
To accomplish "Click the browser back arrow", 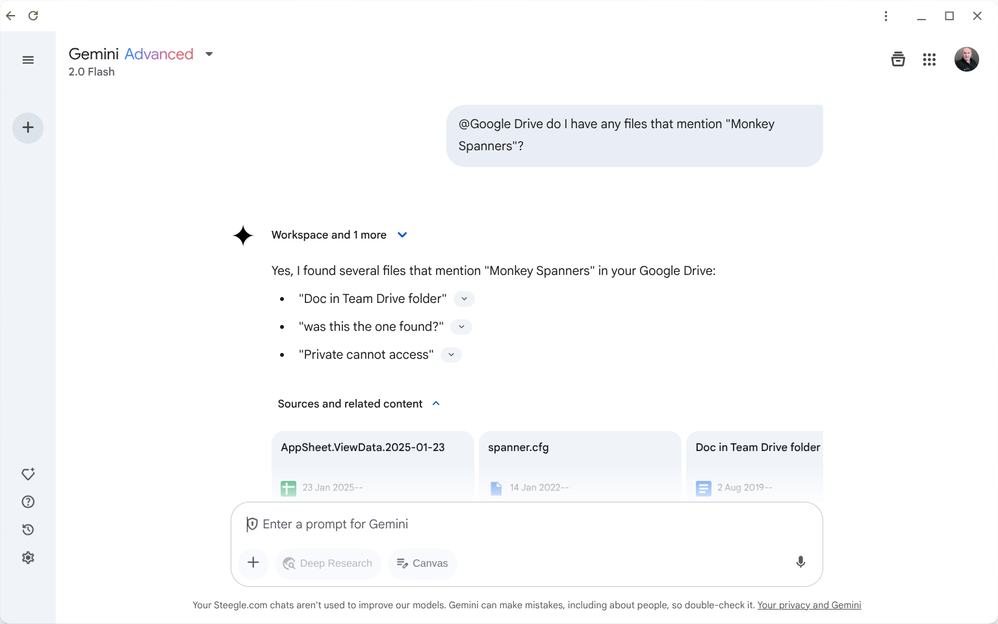I will [x=11, y=15].
